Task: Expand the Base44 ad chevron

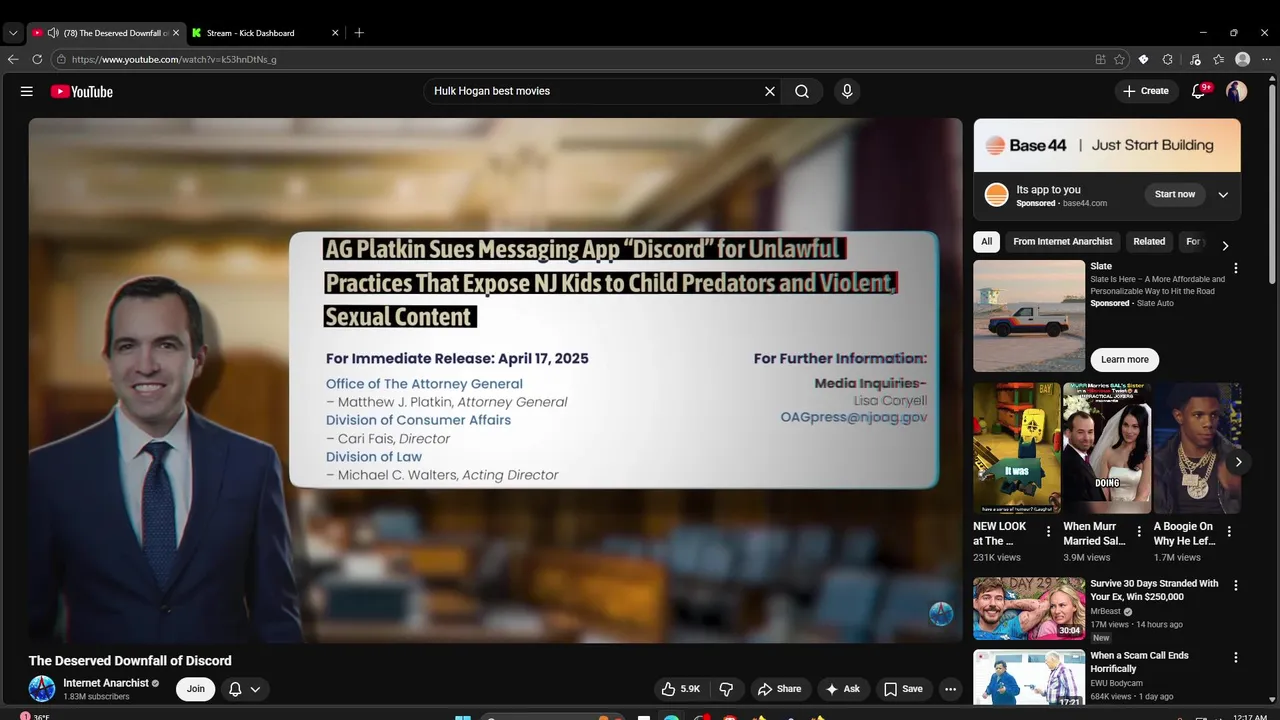Action: point(1223,195)
